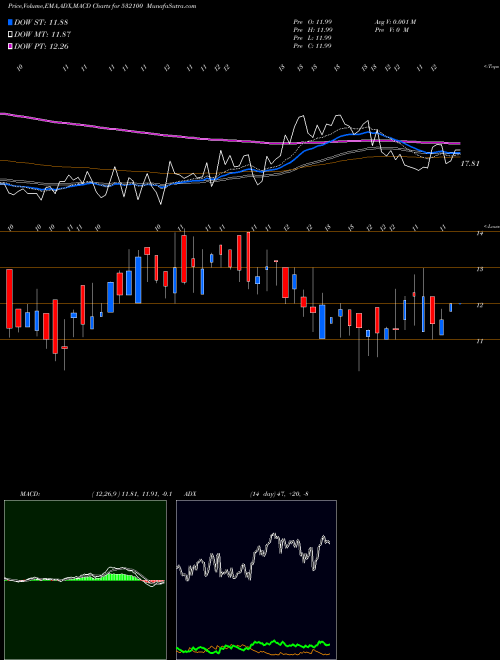Click the white ADX line in the ADX panel
Viewport: 500px width, 660px height.
[253, 558]
